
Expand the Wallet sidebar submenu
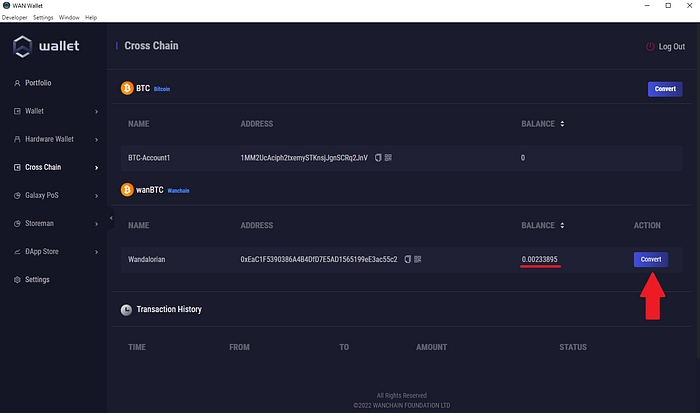click(96, 111)
